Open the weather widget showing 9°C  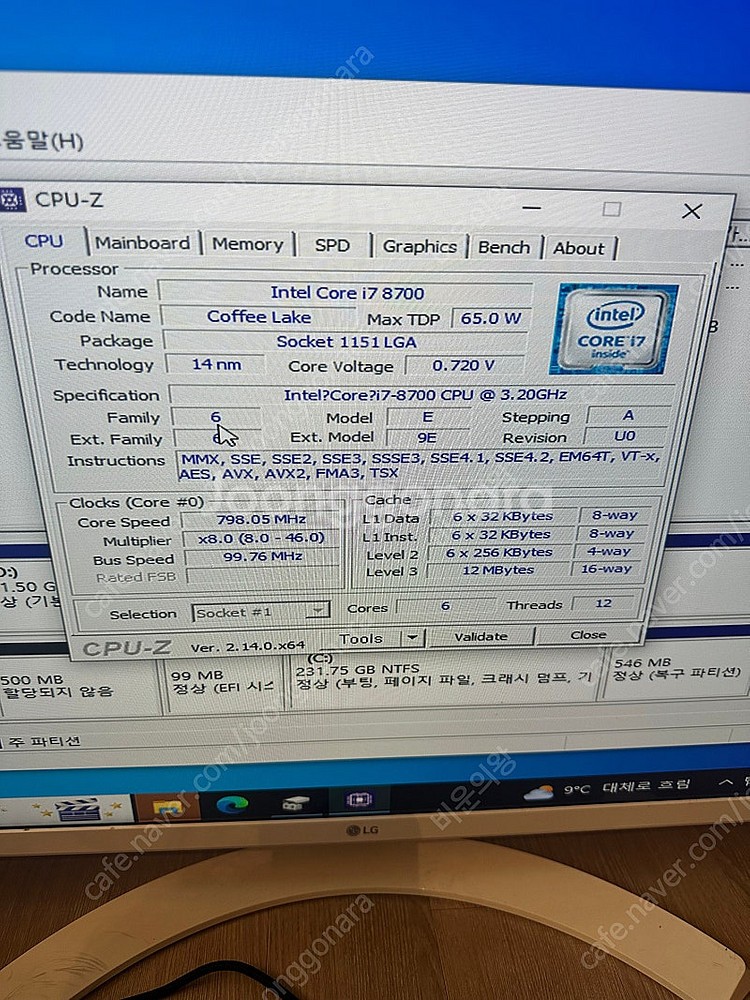[606, 788]
